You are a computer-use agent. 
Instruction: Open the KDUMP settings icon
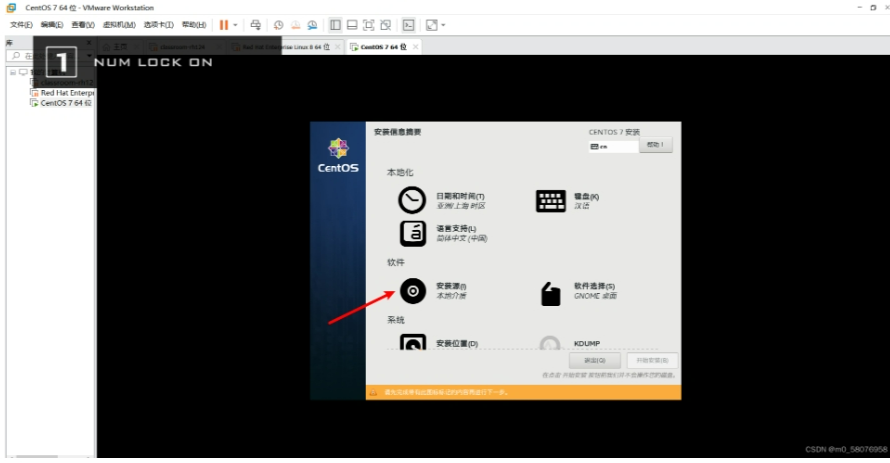coord(549,343)
